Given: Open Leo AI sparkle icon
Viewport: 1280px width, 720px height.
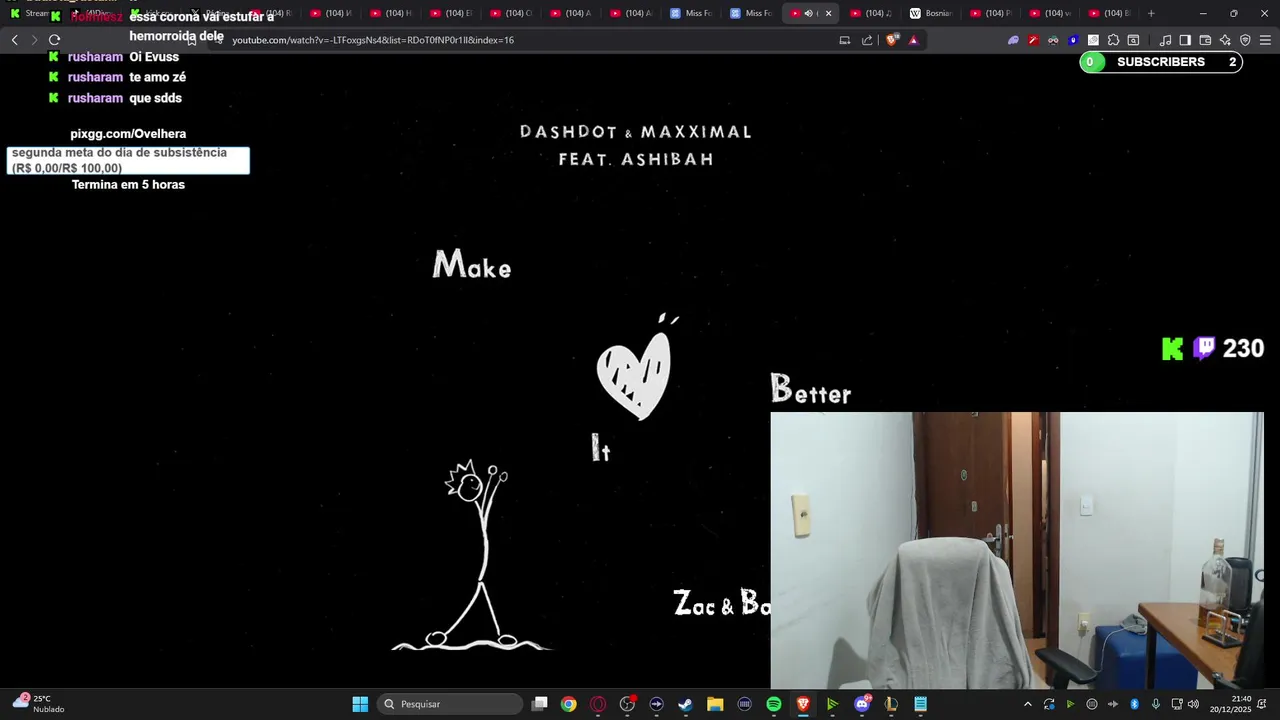Looking at the screenshot, I should 1225,40.
